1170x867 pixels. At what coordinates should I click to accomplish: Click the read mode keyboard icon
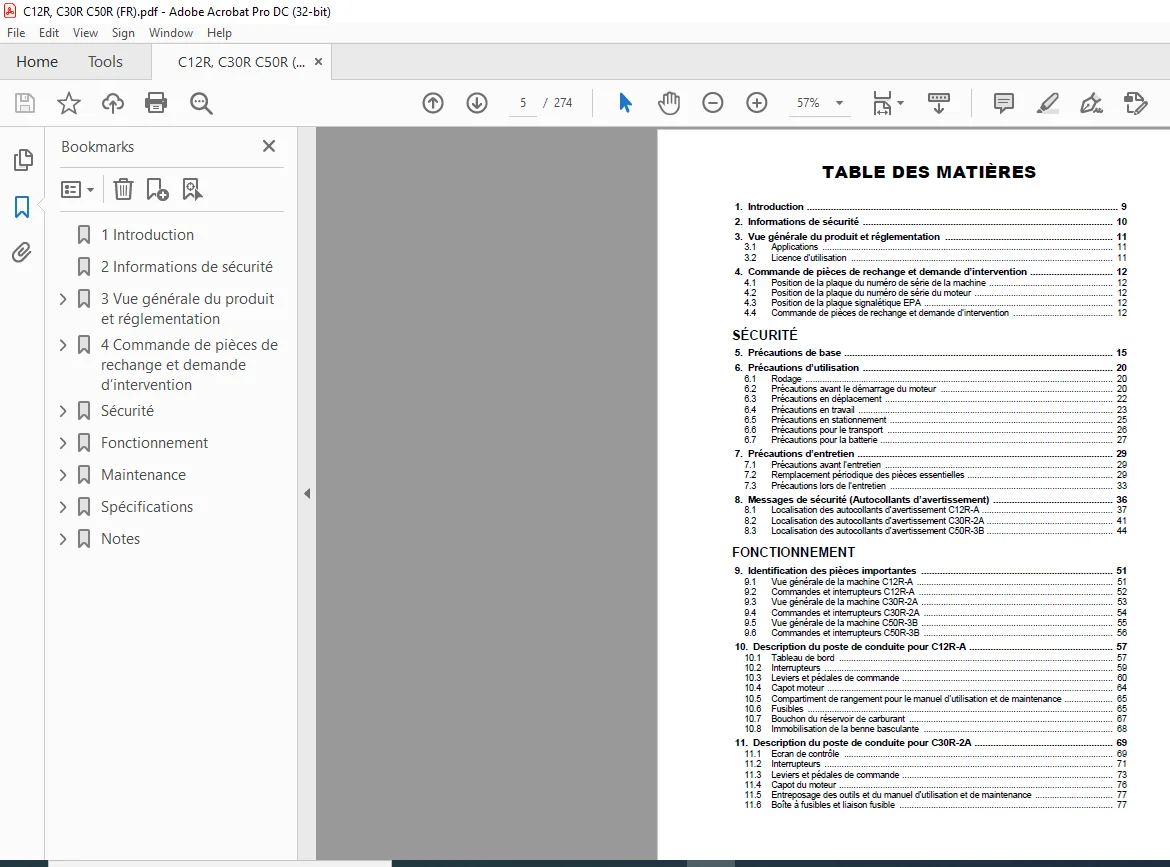pos(939,103)
